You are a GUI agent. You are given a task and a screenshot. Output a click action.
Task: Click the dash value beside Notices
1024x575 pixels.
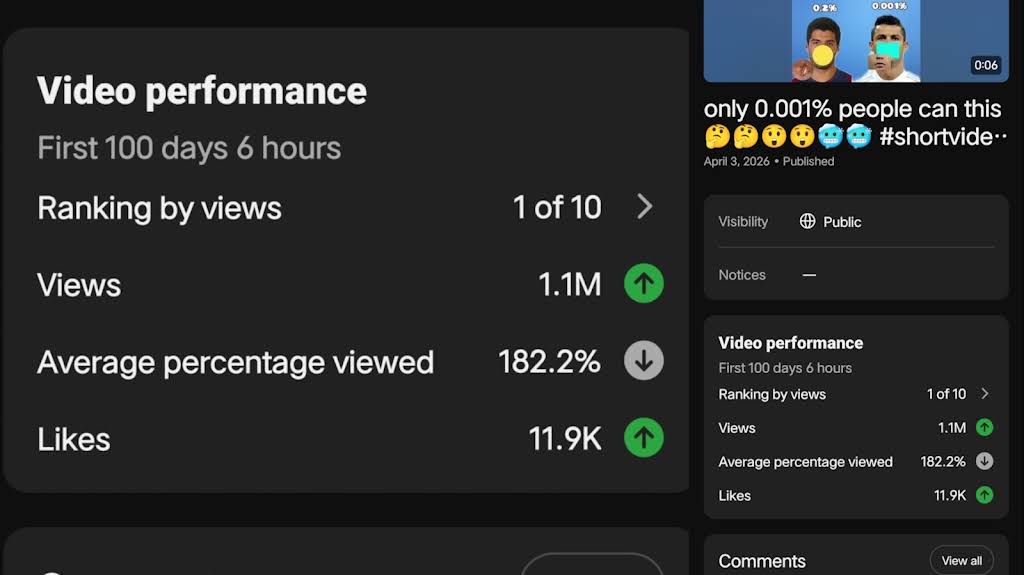[809, 275]
